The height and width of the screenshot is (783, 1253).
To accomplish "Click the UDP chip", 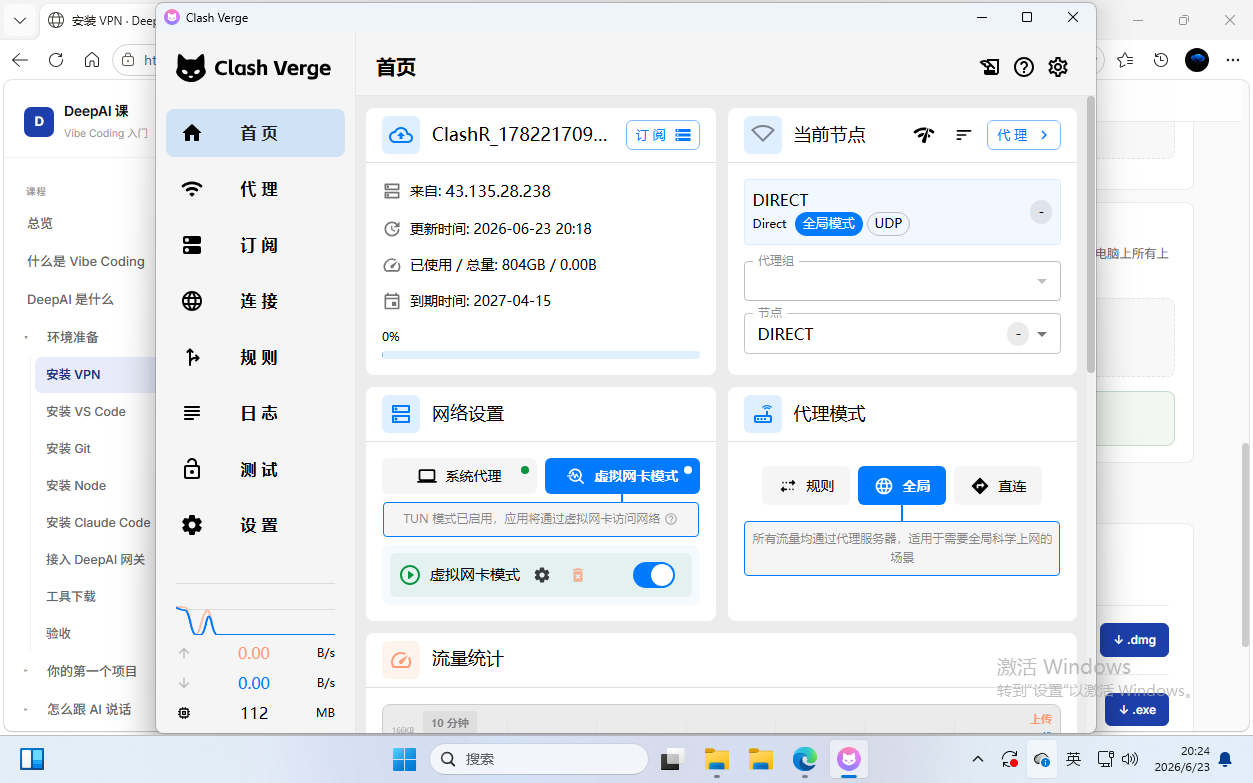I will (888, 224).
